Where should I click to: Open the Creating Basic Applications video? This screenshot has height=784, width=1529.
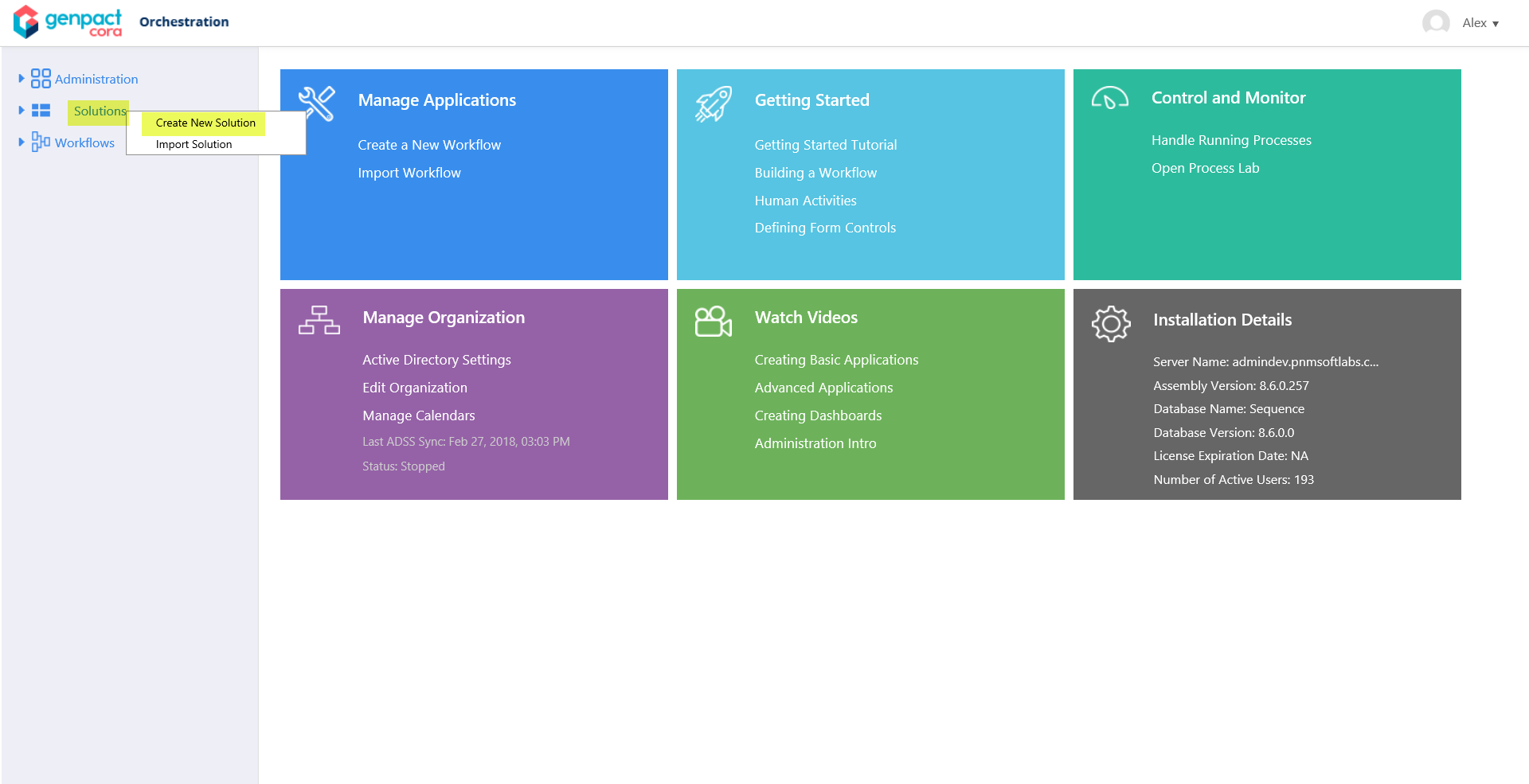point(836,360)
